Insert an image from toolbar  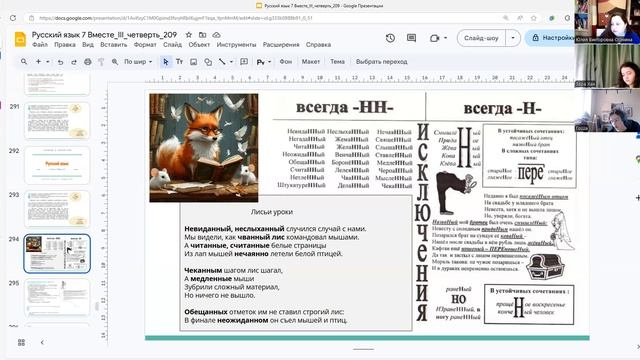point(193,62)
